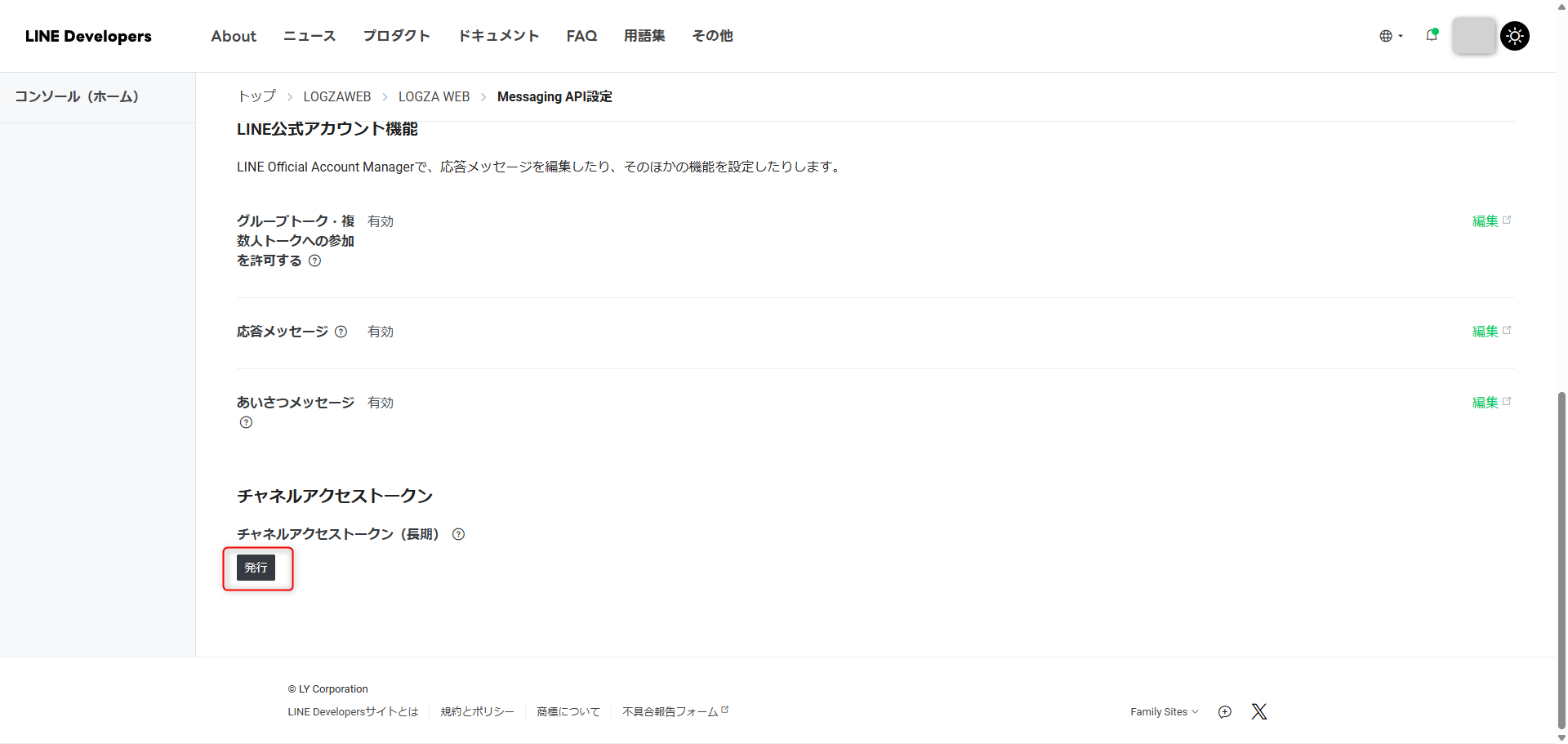Open the profile avatar in the header
This screenshot has height=744, width=1568.
pyautogui.click(x=1473, y=36)
